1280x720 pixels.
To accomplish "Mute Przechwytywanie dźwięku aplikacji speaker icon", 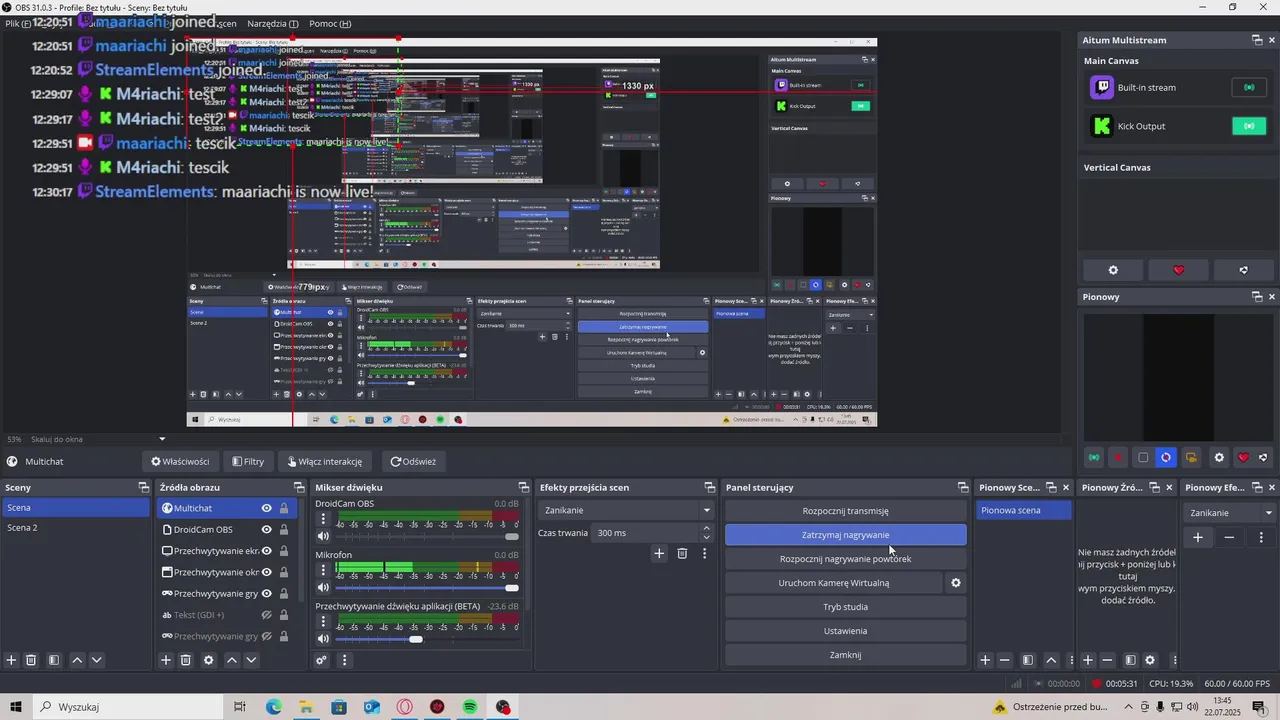I will (323, 639).
